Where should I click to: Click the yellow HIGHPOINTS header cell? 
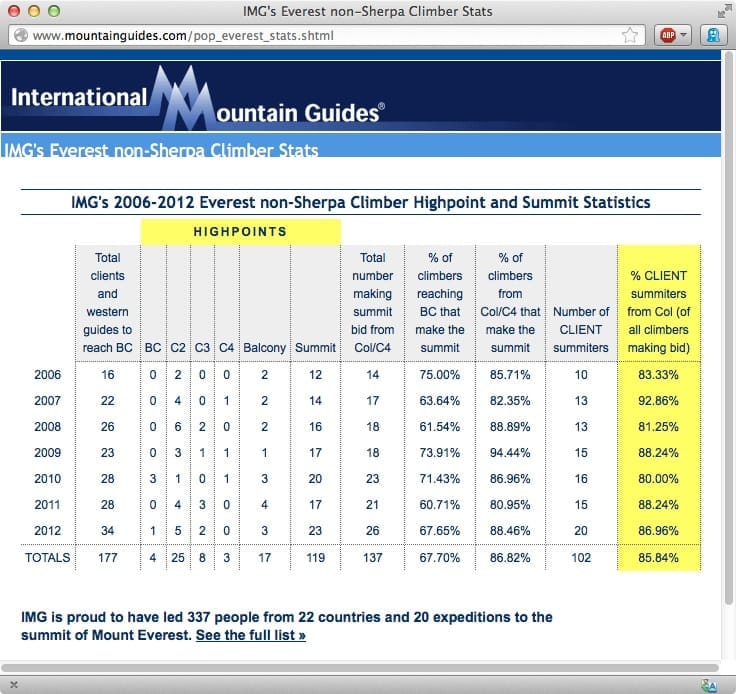tap(241, 231)
